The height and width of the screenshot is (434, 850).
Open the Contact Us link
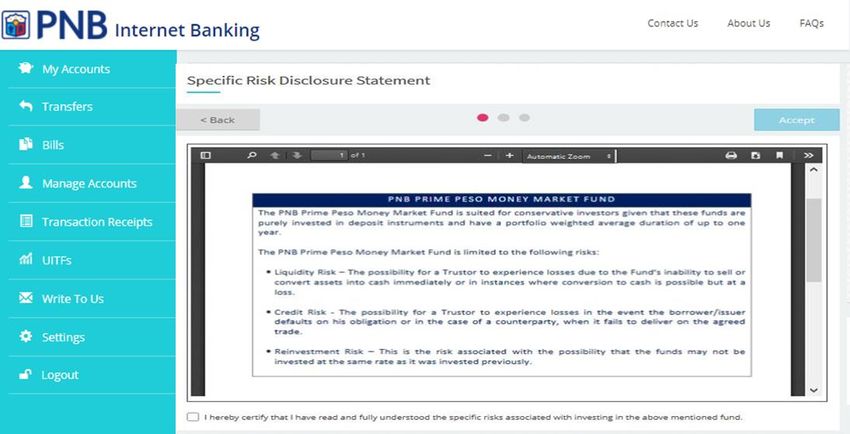[673, 23]
